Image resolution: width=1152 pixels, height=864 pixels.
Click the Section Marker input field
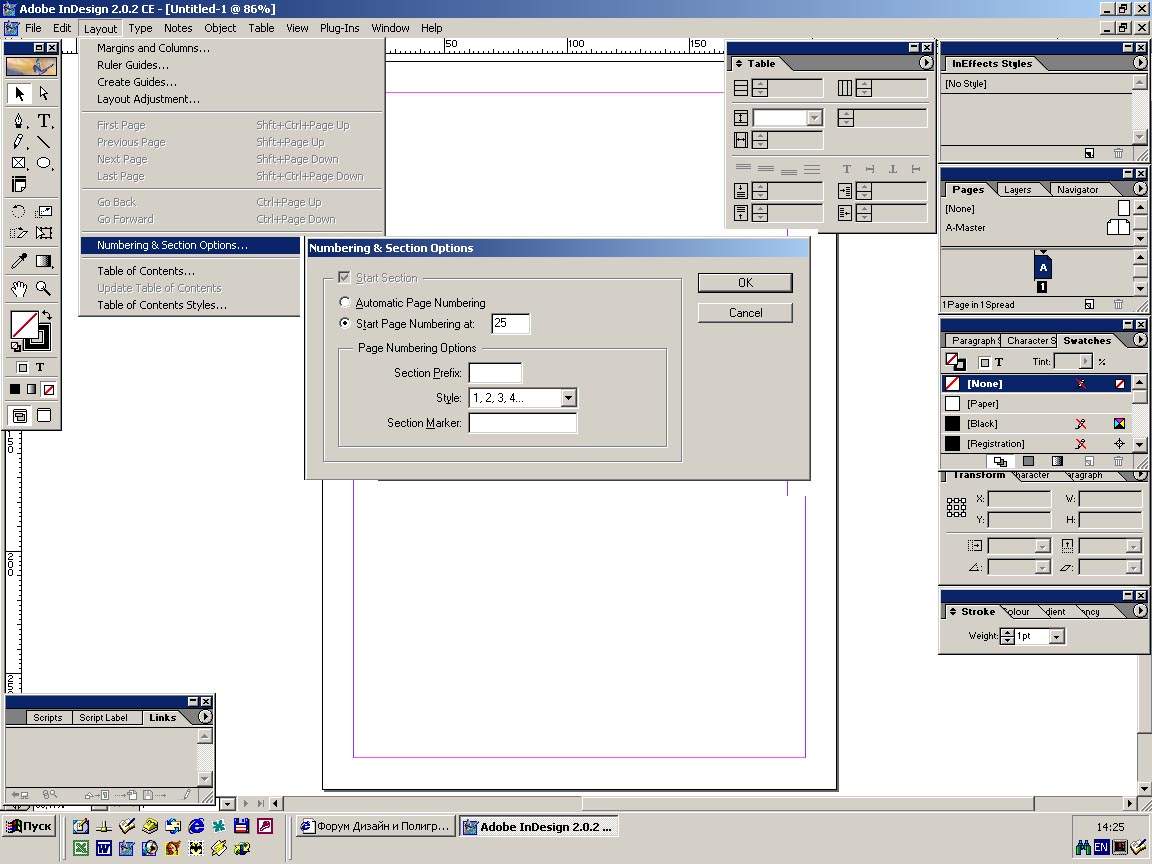522,422
